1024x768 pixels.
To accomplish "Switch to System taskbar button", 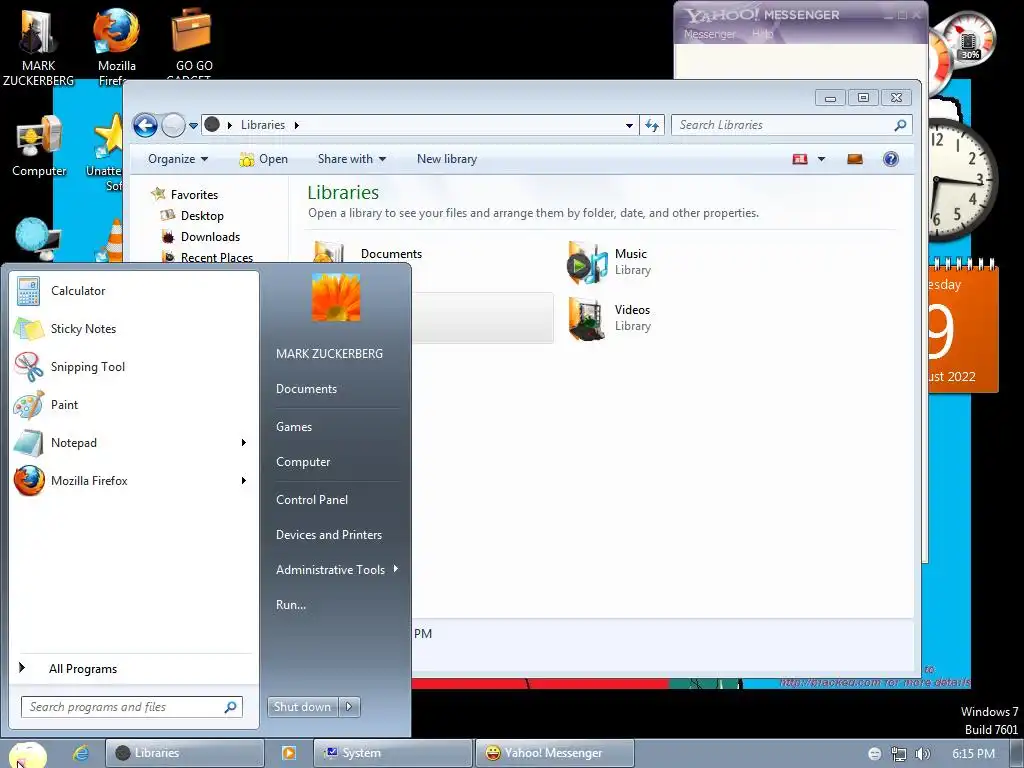I will (x=393, y=753).
